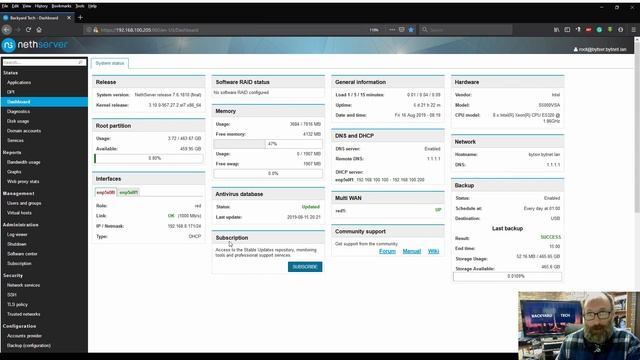Open the Dashboard sidebar item
Screen dimensions: 640x360
44,102
